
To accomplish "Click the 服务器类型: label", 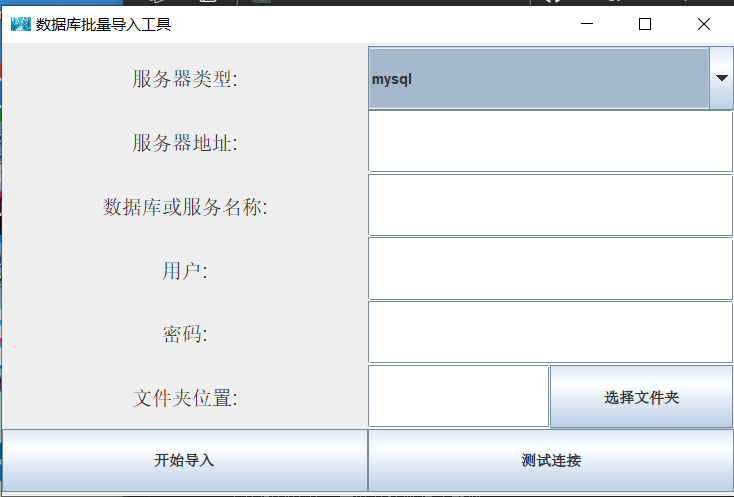I will pyautogui.click(x=185, y=79).
